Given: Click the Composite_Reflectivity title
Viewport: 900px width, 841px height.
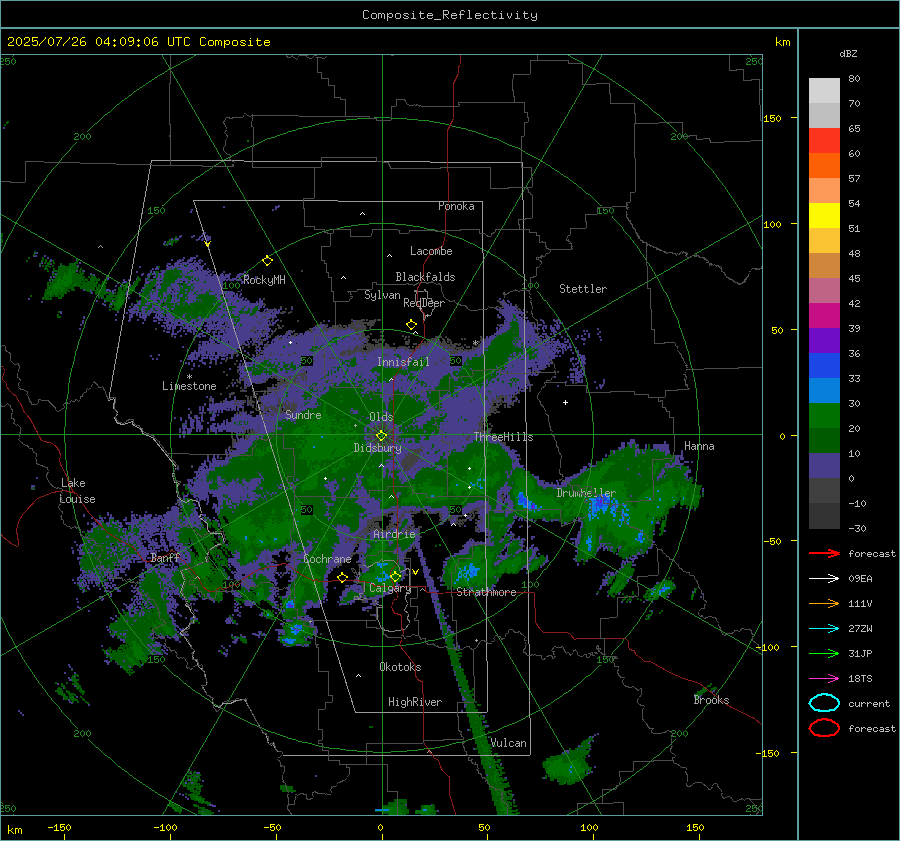Looking at the screenshot, I should [x=450, y=15].
